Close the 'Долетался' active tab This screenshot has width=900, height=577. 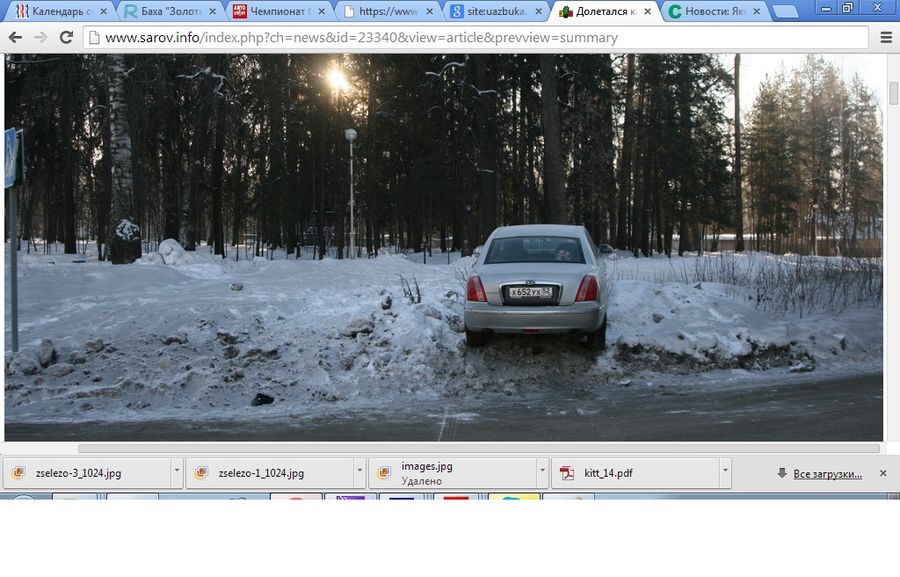coord(647,12)
